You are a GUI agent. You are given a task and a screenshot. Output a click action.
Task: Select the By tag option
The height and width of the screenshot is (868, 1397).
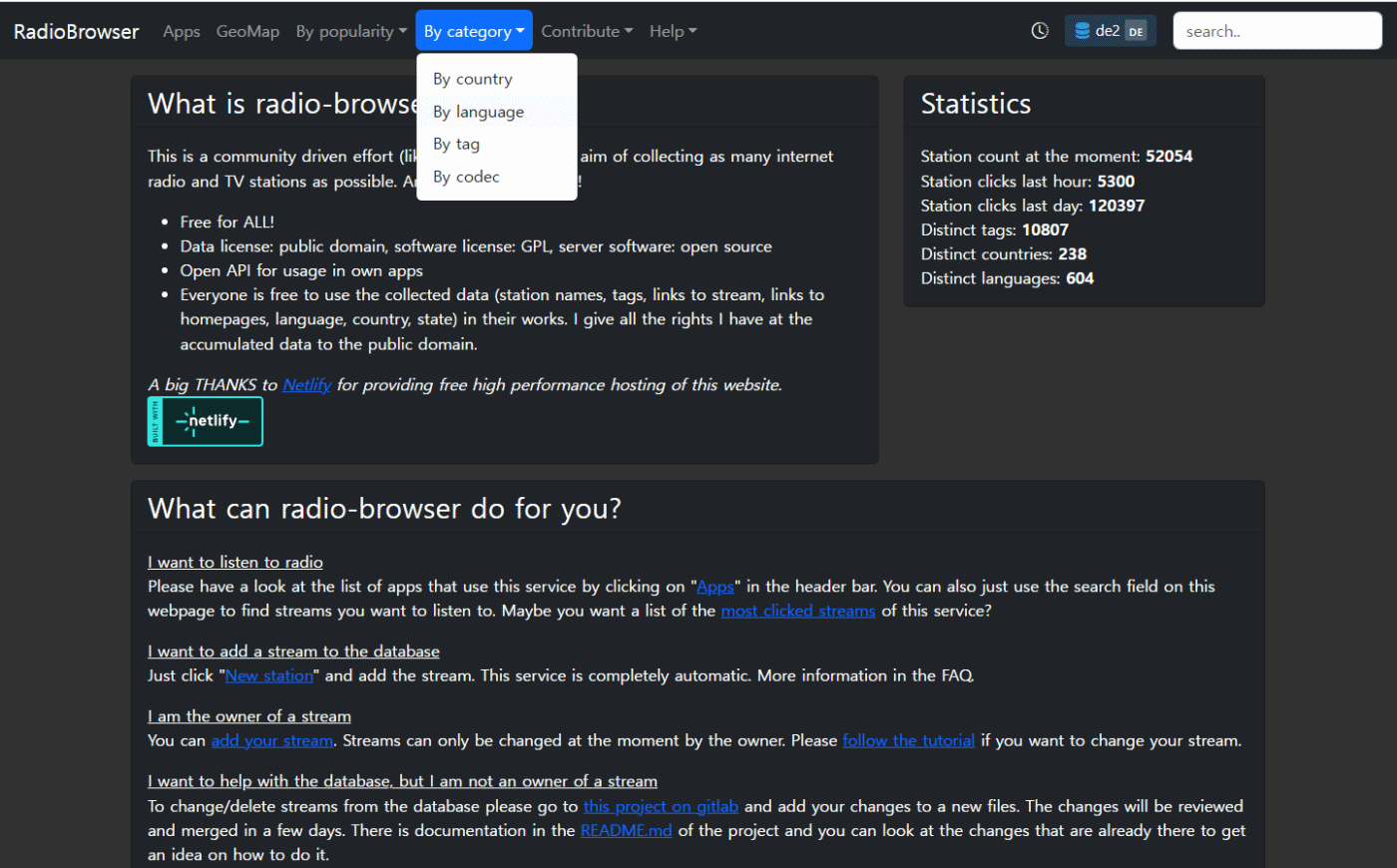[x=457, y=144]
